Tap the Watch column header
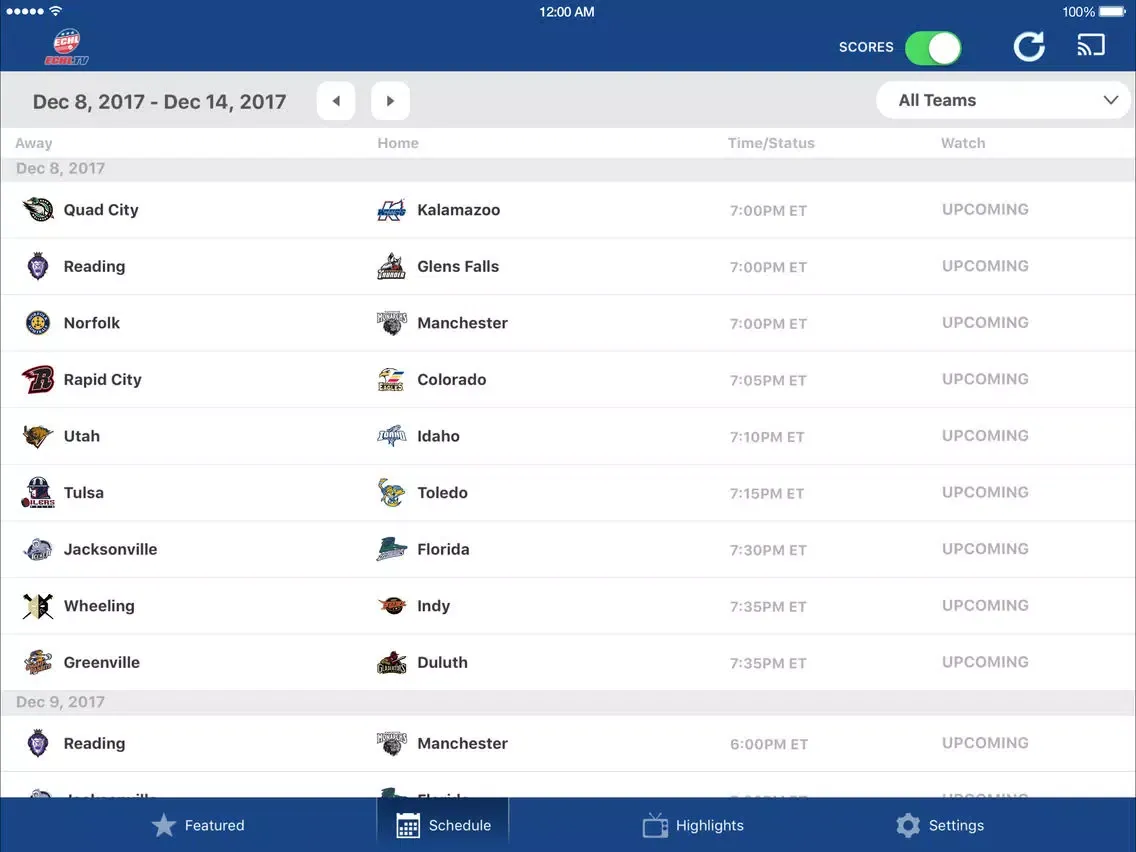Viewport: 1136px width, 852px height. click(963, 143)
